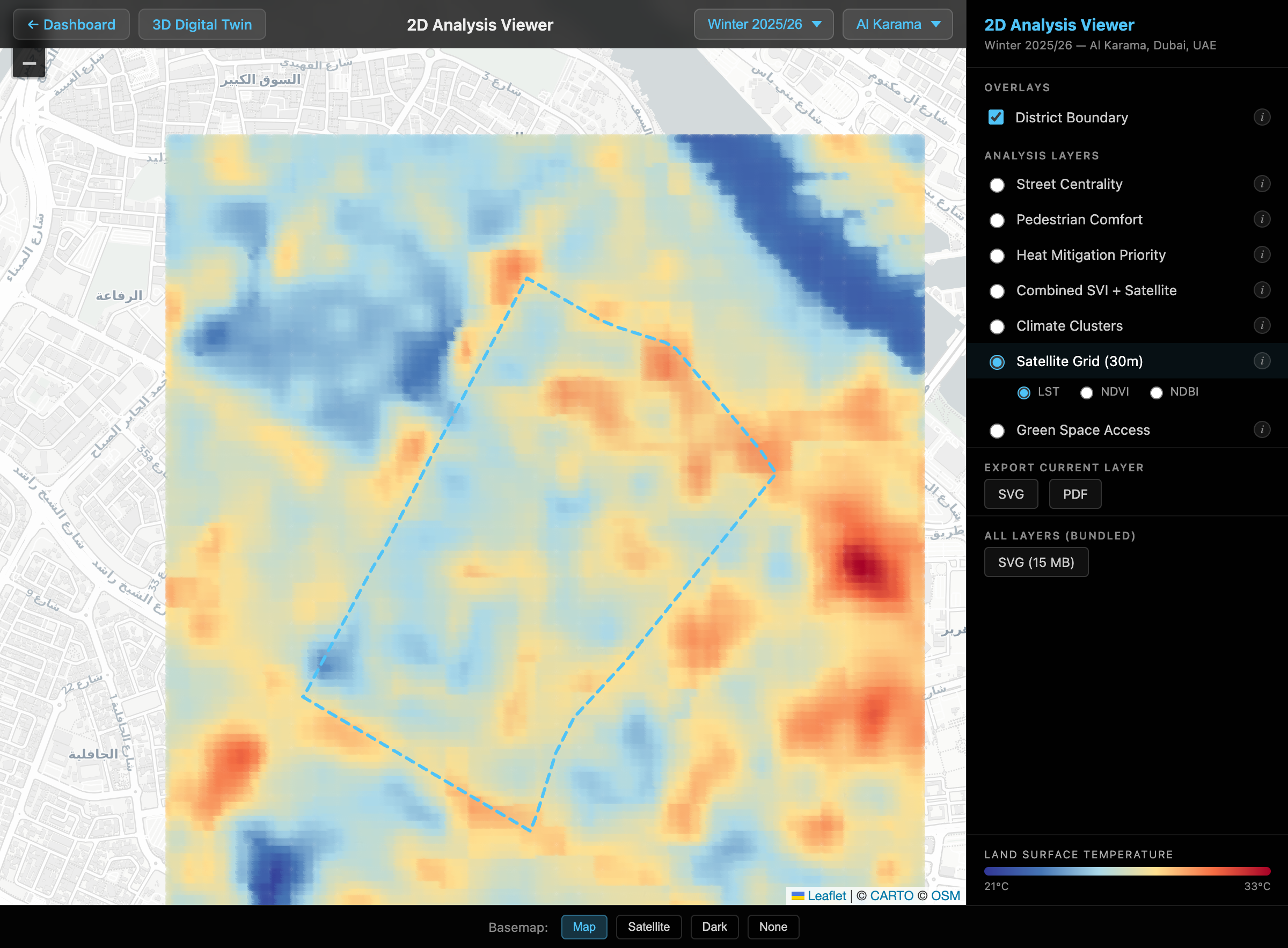View info icon for Climate Clusters

[x=1262, y=325]
